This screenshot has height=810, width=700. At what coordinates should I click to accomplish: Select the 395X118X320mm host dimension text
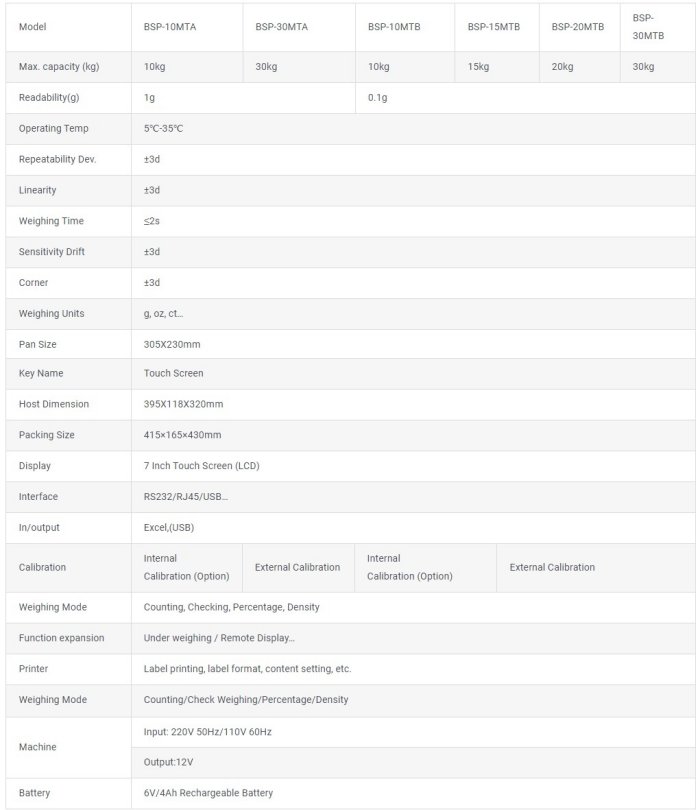(x=183, y=404)
